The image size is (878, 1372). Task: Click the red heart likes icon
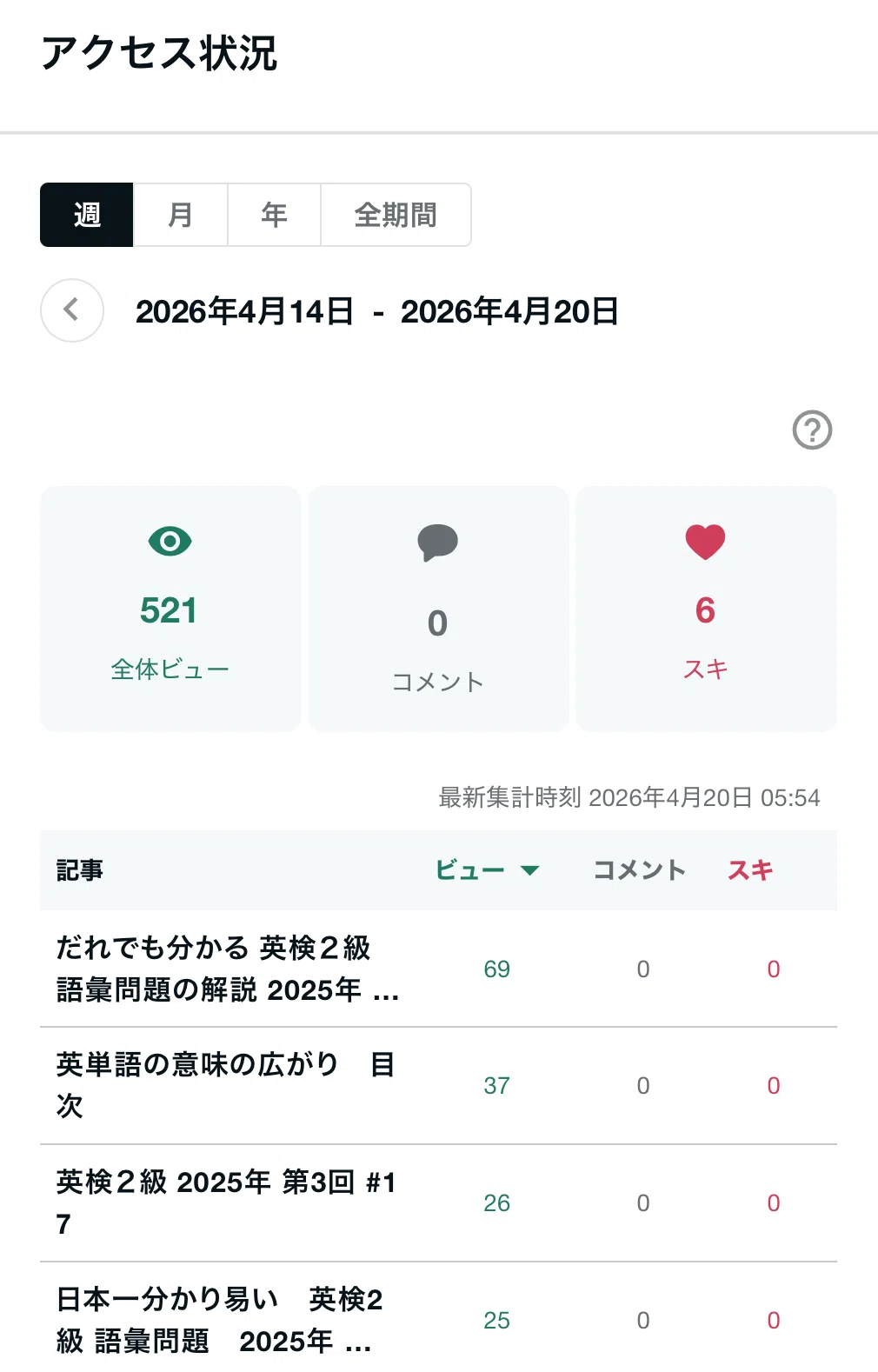[x=705, y=542]
